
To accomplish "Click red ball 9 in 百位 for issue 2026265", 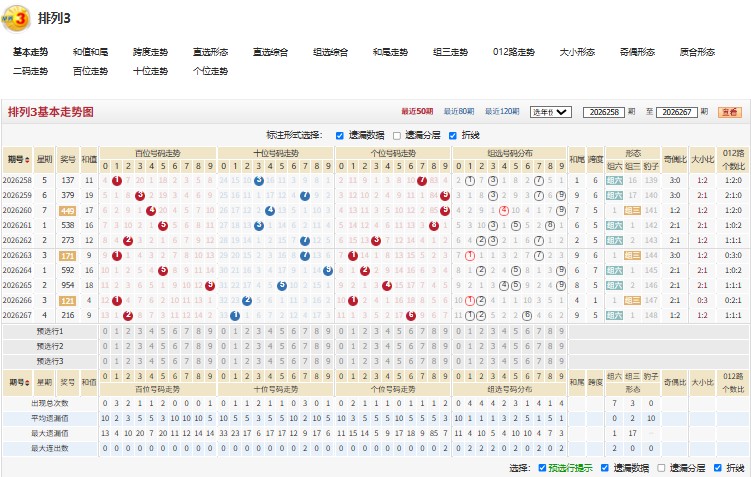I will tap(210, 285).
